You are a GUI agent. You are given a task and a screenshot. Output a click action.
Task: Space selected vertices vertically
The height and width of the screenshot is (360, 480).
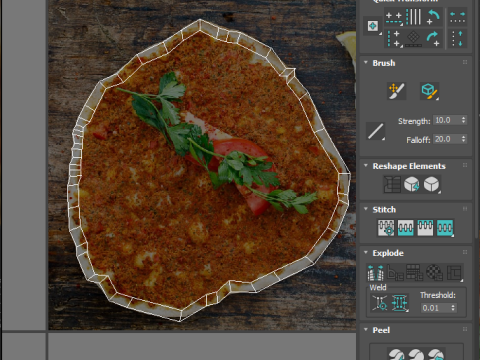tap(458, 38)
